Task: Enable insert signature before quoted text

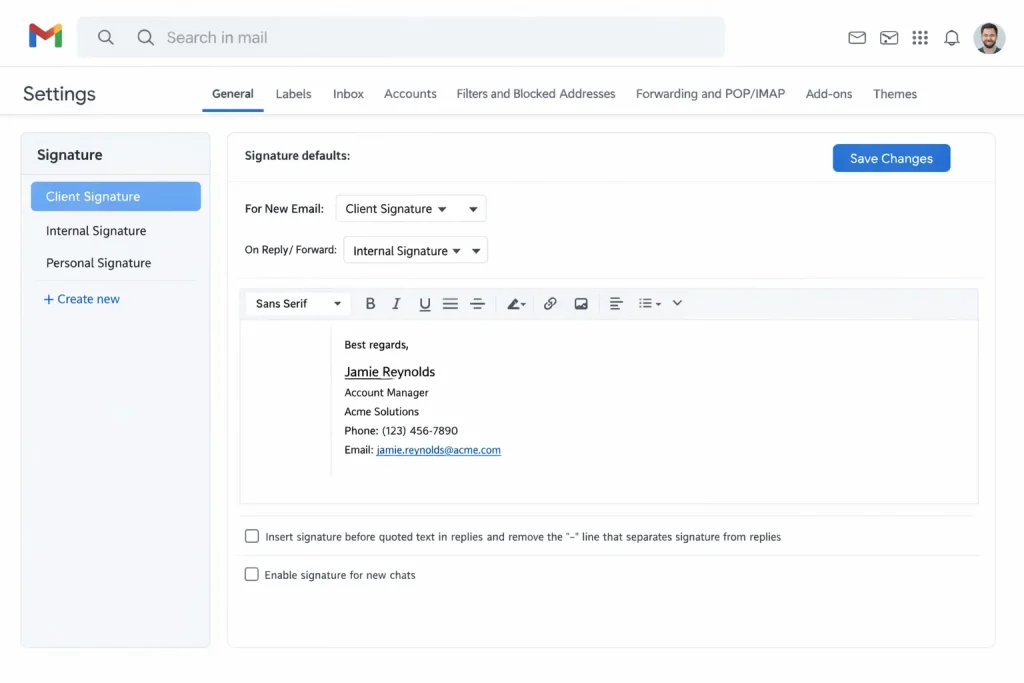Action: [x=252, y=536]
